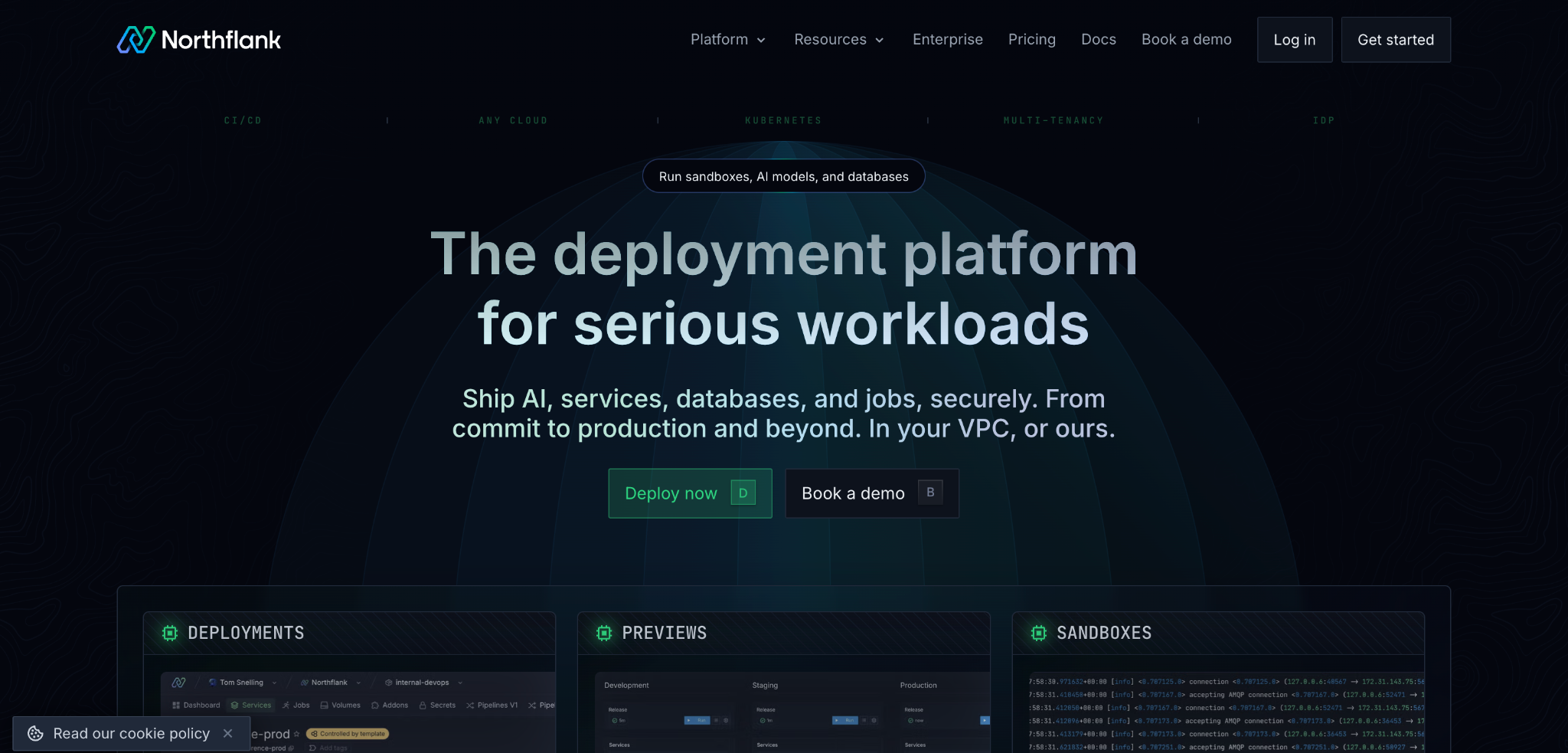The width and height of the screenshot is (1568, 753).
Task: Click the hero Book a demo button
Action: point(872,493)
